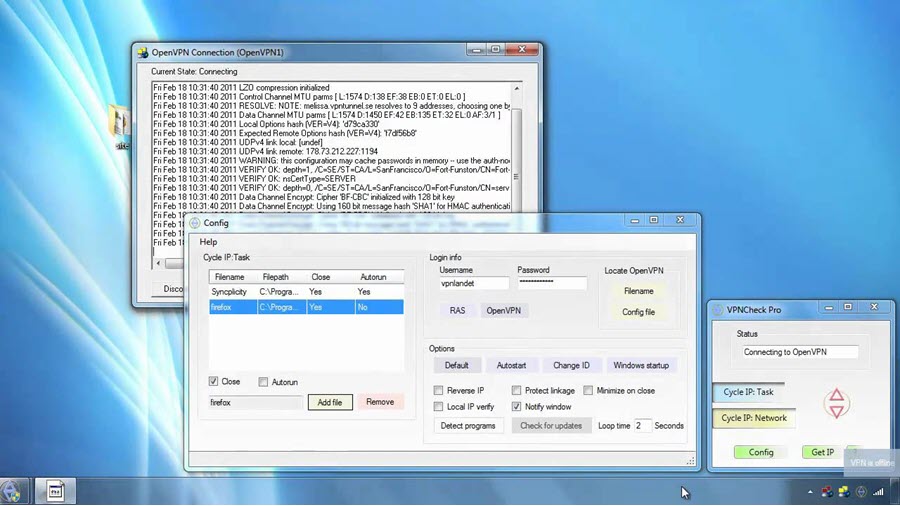Open the Help menu in Config
The width and height of the screenshot is (900, 506).
208,242
